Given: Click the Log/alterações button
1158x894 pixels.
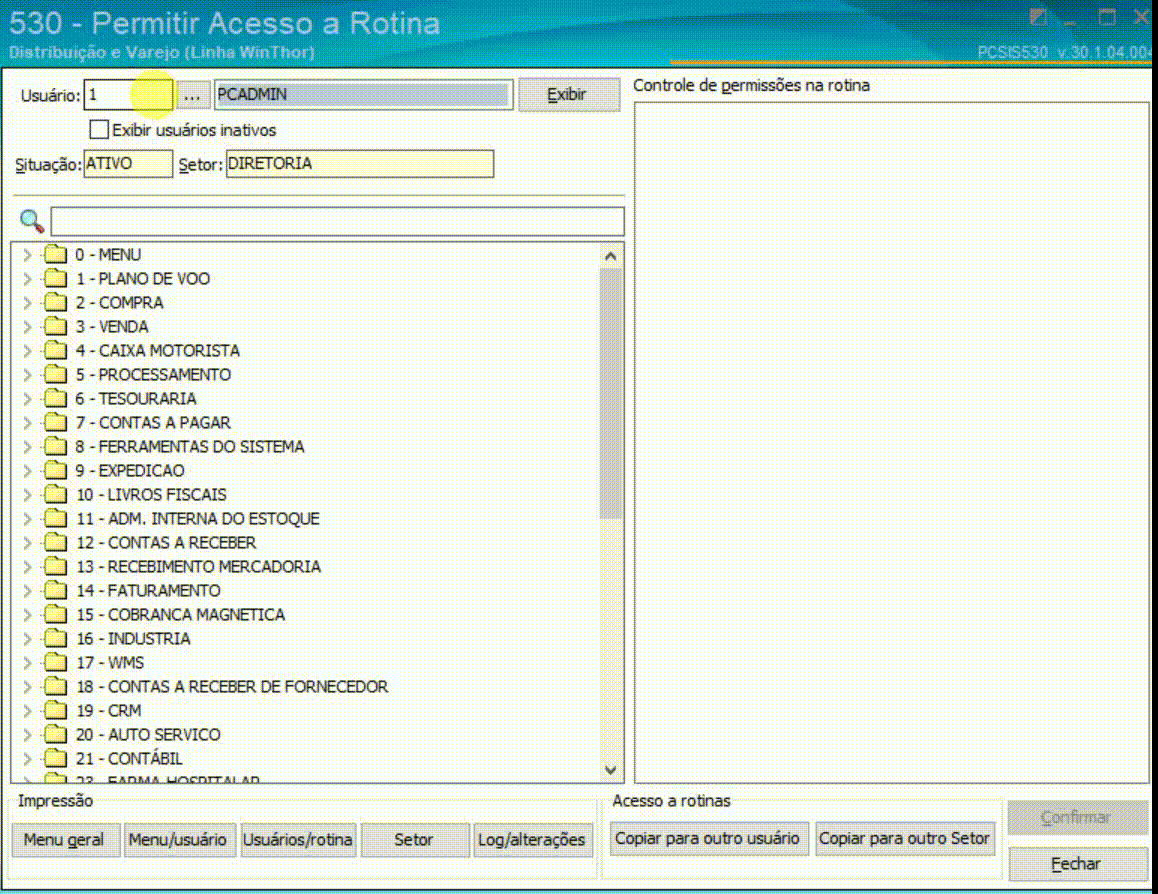Looking at the screenshot, I should pyautogui.click(x=532, y=840).
